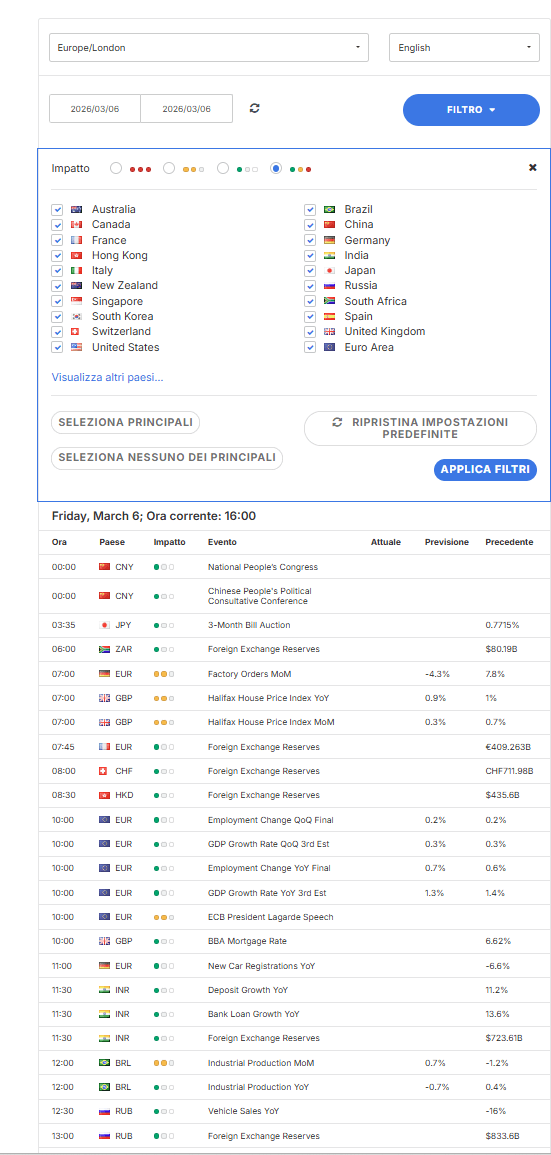Image resolution: width=551 pixels, height=1155 pixels.
Task: Click SELEZIONA PRINCIPALI button
Action: [125, 423]
